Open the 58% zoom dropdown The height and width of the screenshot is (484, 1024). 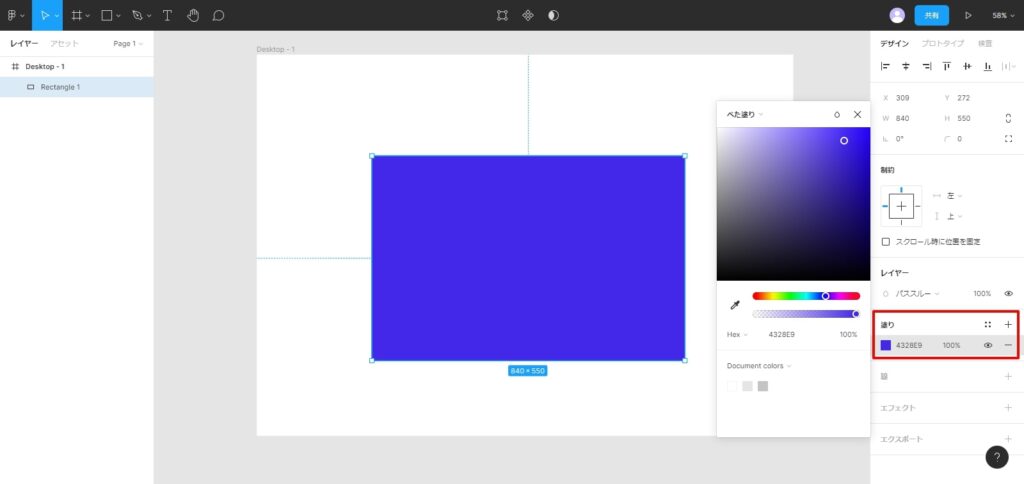click(x=1002, y=15)
